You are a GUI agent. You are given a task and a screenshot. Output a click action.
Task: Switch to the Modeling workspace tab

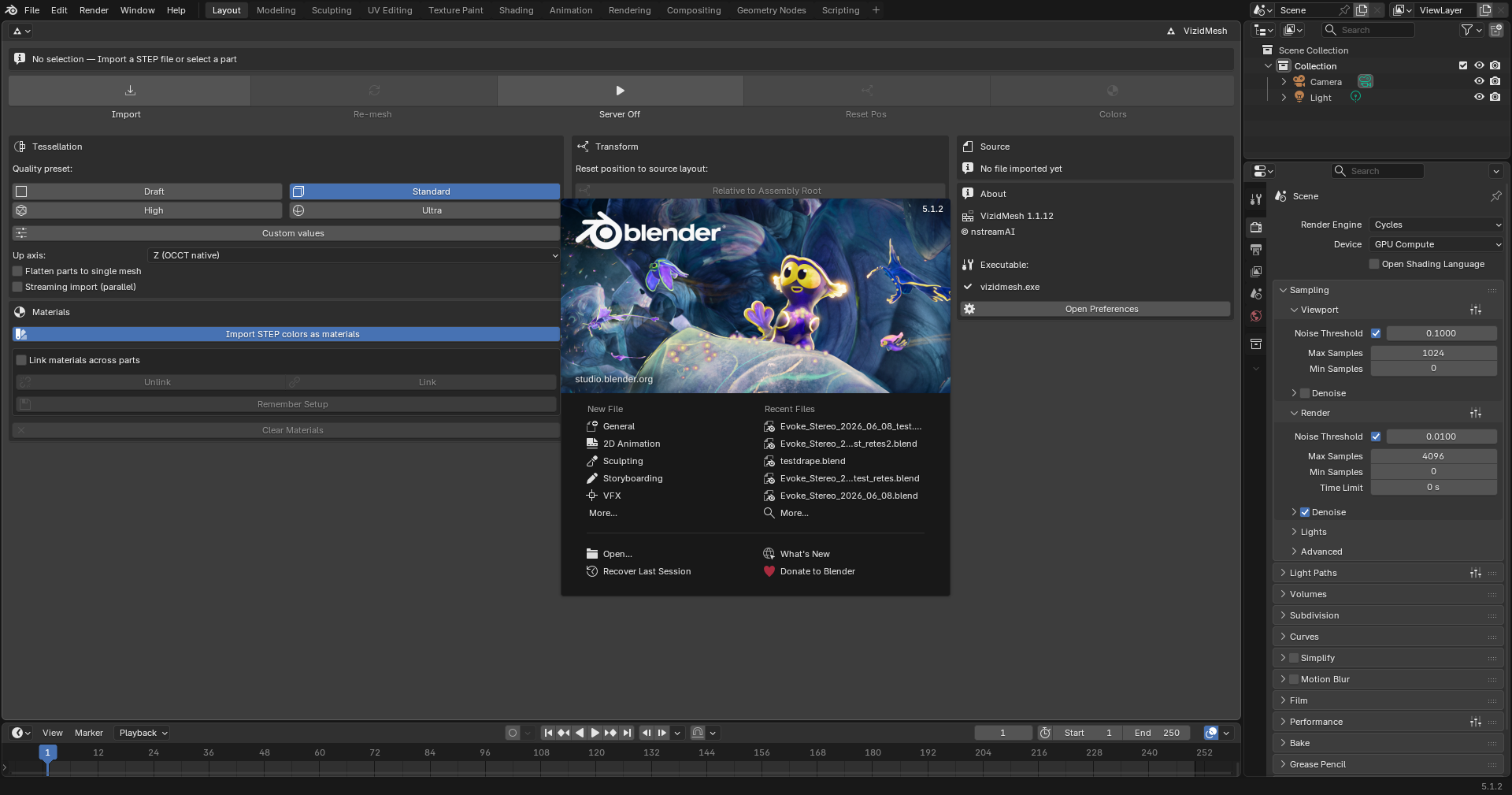(276, 10)
